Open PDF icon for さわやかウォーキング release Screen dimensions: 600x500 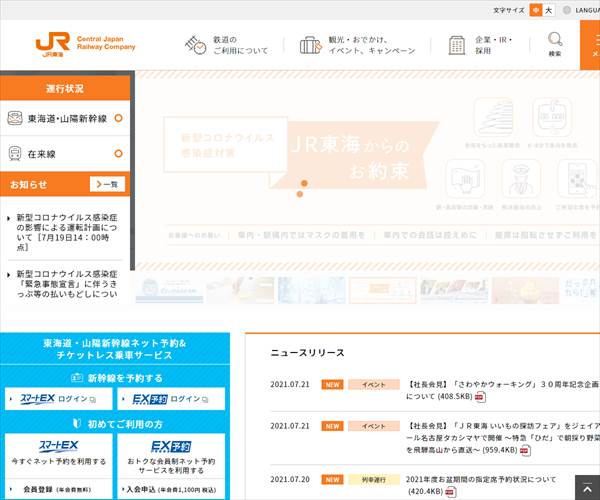click(x=480, y=397)
